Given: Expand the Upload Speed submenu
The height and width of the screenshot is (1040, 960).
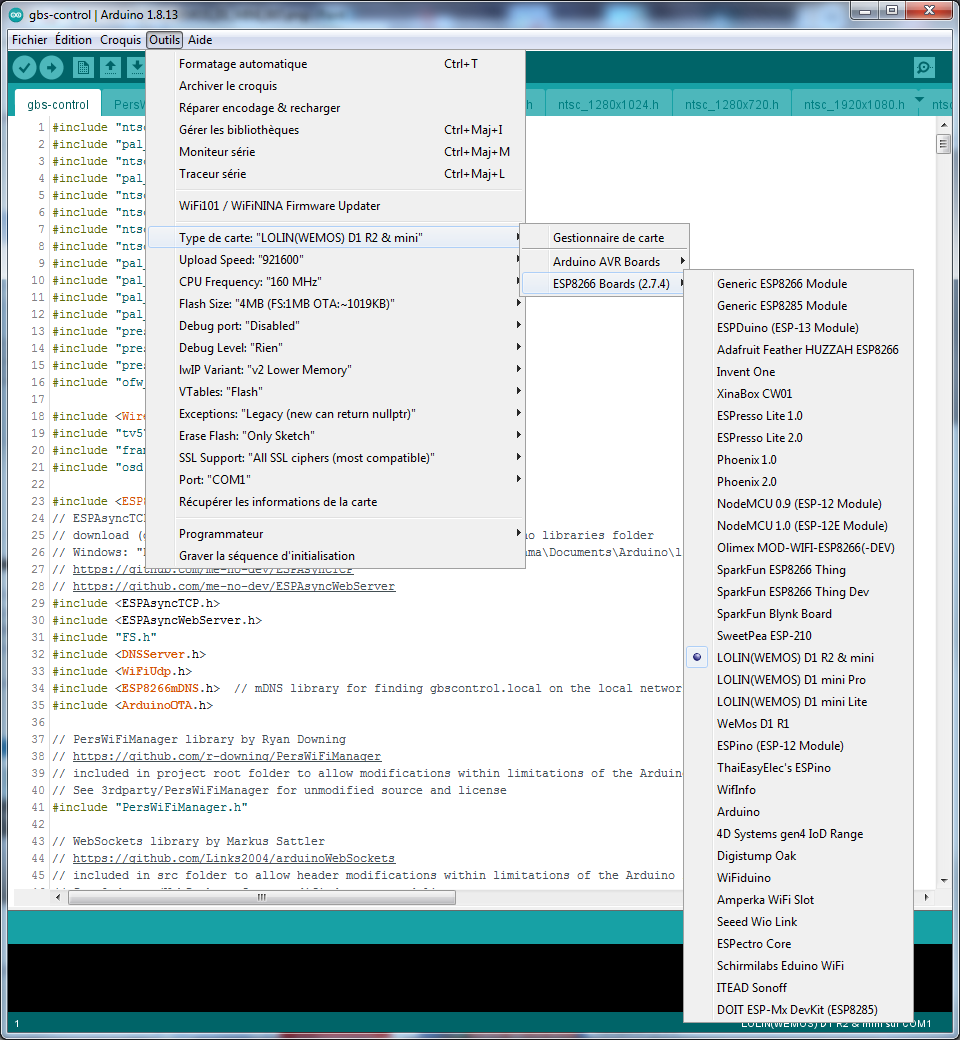Looking at the screenshot, I should pos(336,259).
